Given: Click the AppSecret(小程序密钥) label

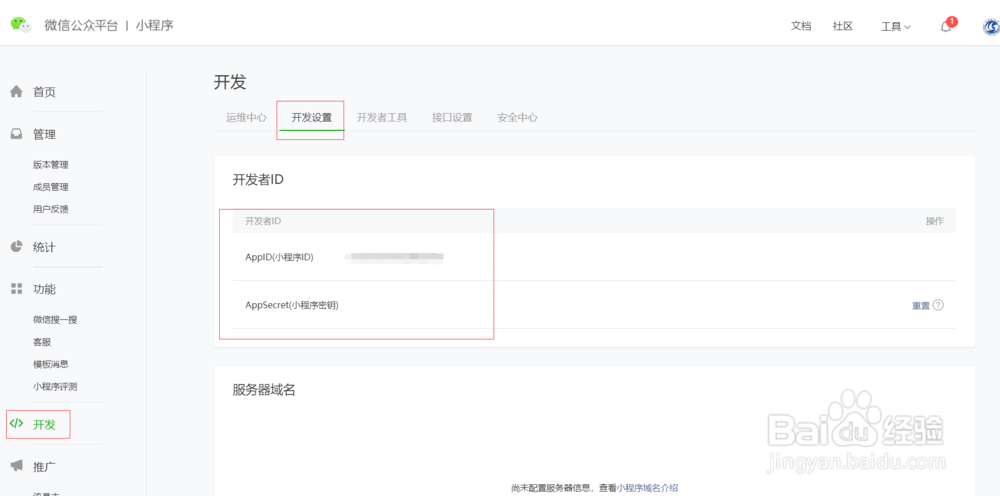Looking at the screenshot, I should (291, 305).
